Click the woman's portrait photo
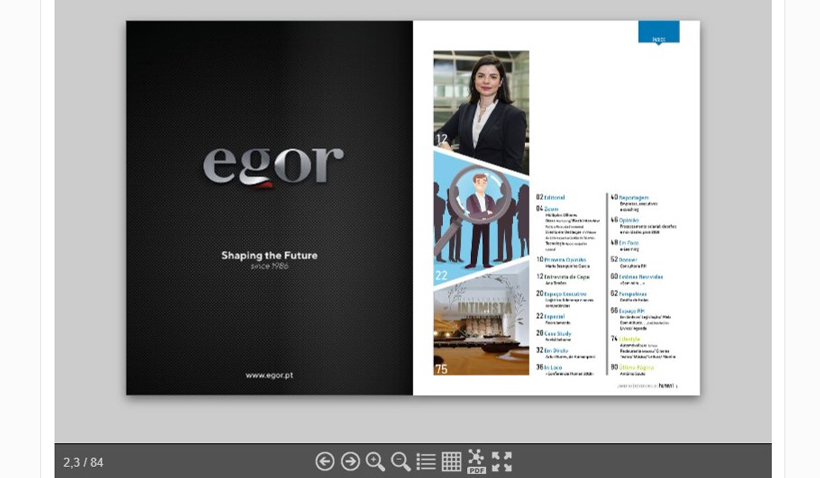Image resolution: width=820 pixels, height=478 pixels. click(481, 100)
